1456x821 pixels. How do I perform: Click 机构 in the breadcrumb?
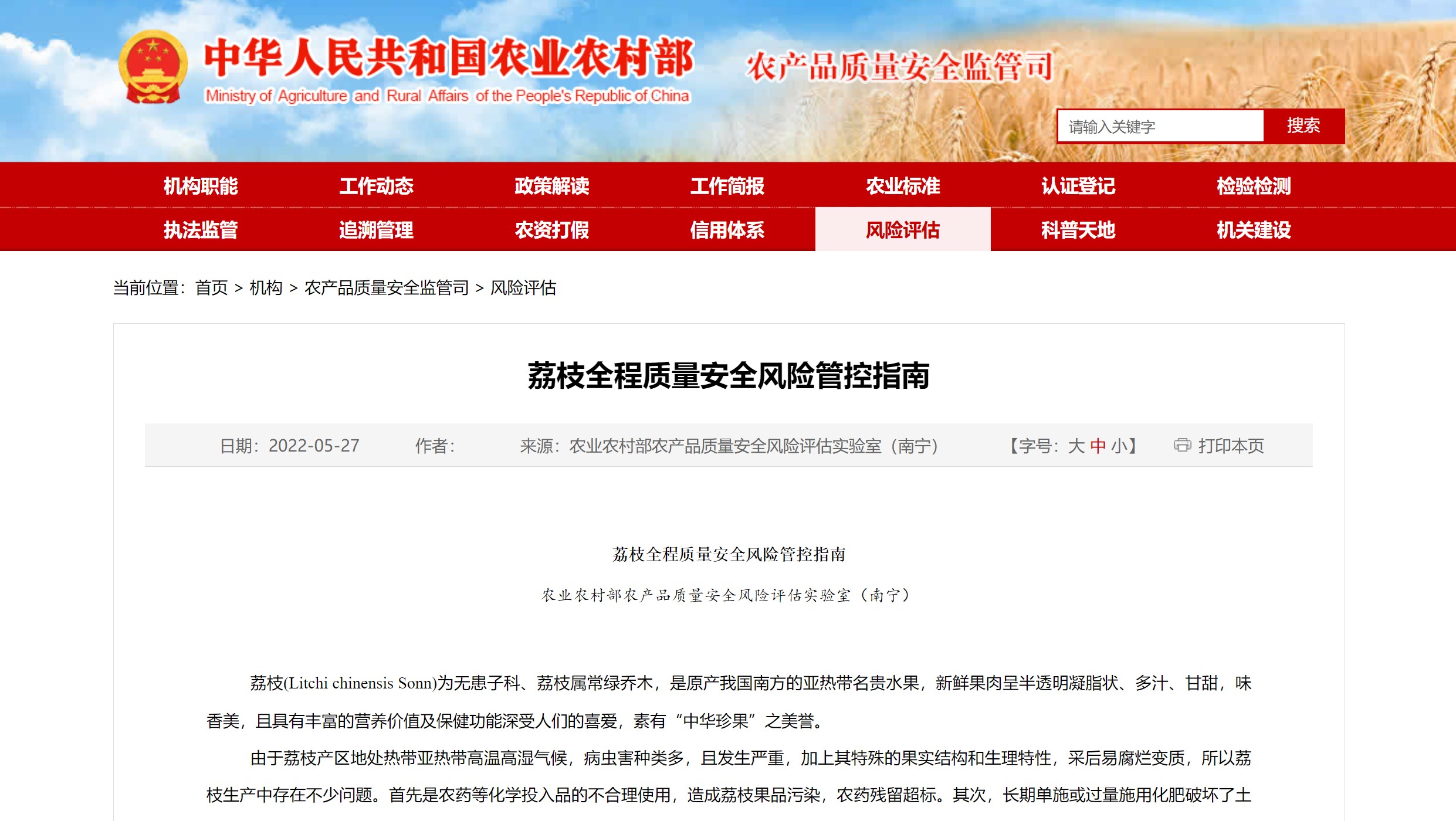[266, 288]
